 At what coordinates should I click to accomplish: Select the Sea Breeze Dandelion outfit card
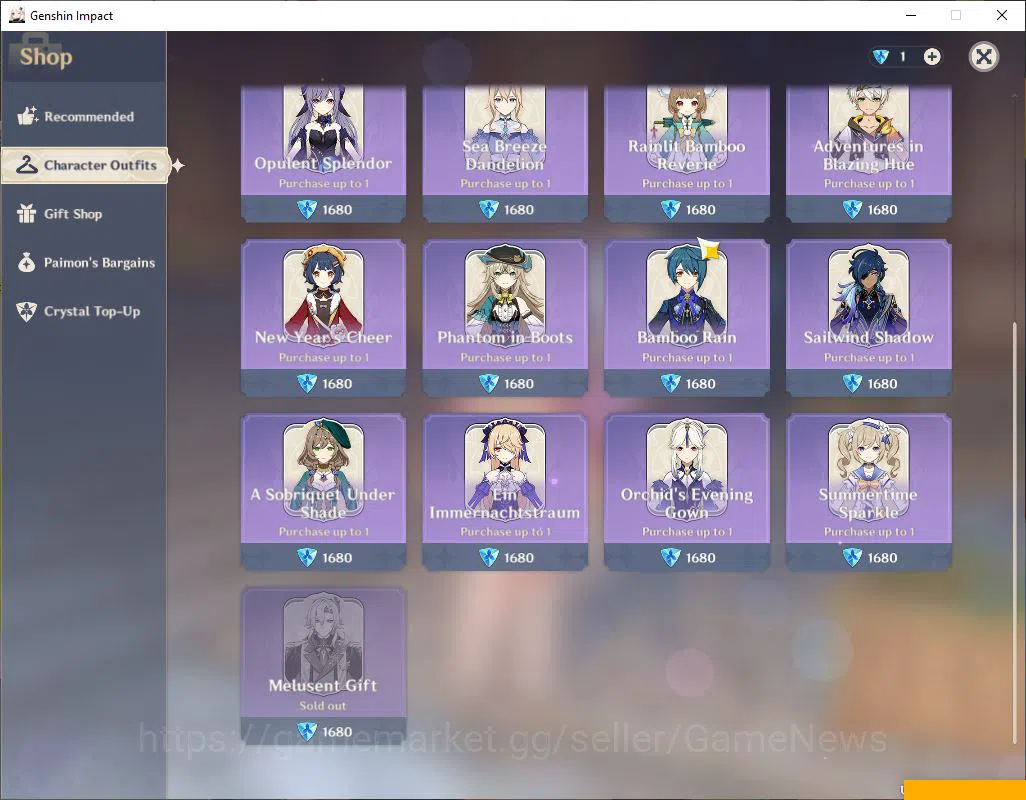[504, 153]
